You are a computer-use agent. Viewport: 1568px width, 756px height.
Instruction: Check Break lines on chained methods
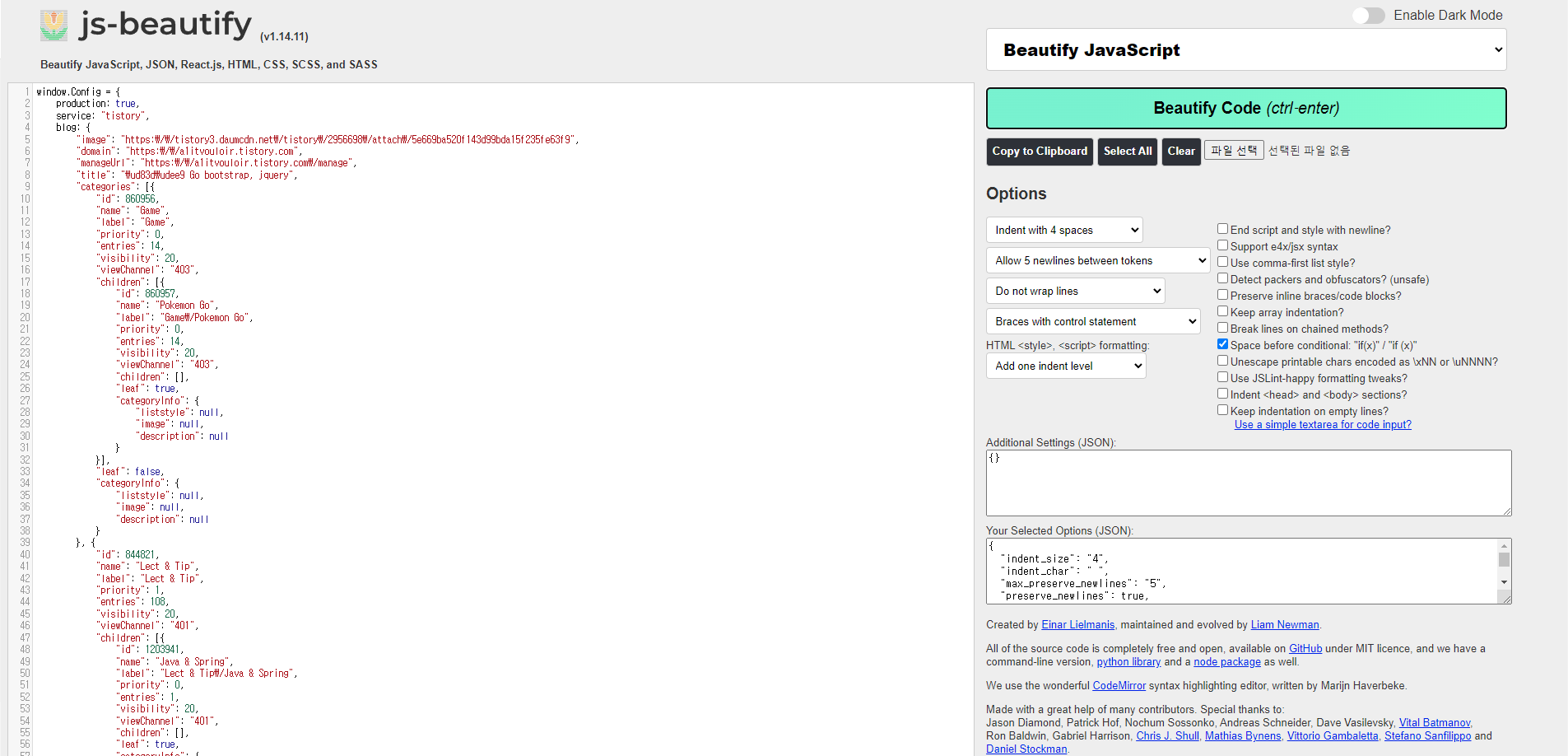1222,328
